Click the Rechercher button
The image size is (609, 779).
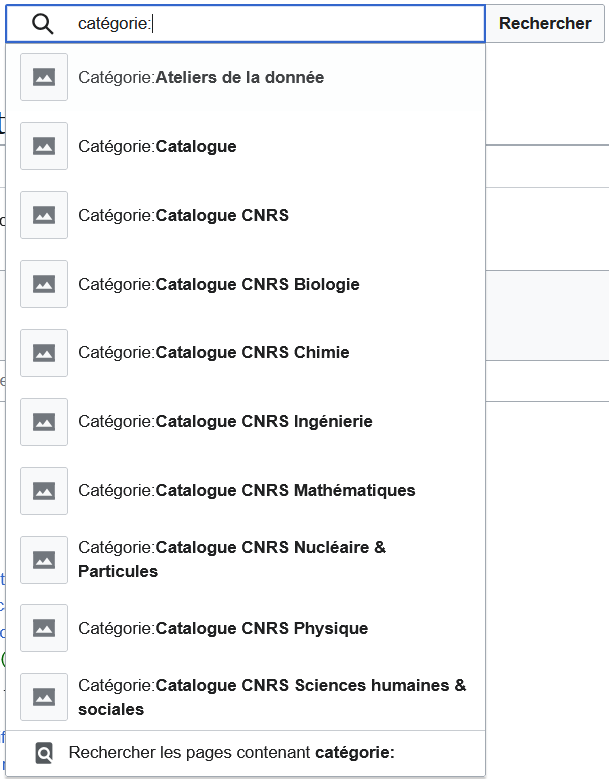tap(545, 23)
